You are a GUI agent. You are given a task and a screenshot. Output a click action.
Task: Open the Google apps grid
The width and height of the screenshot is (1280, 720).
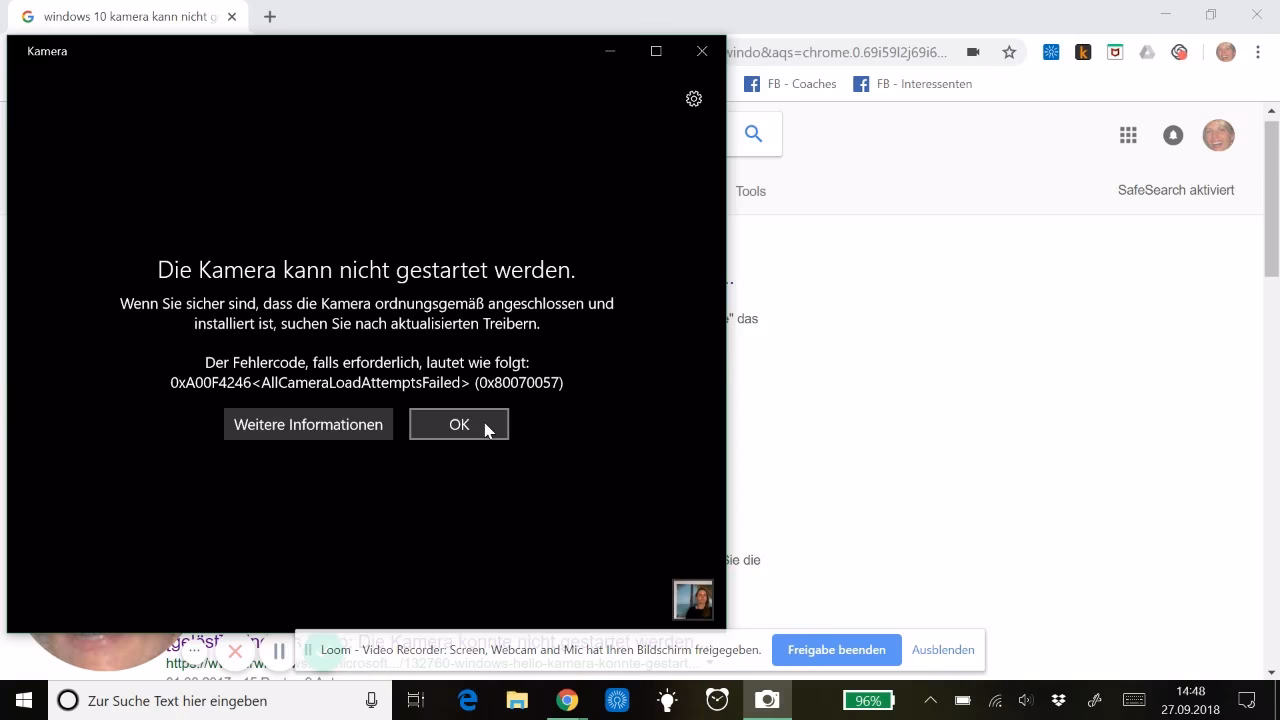[1128, 135]
